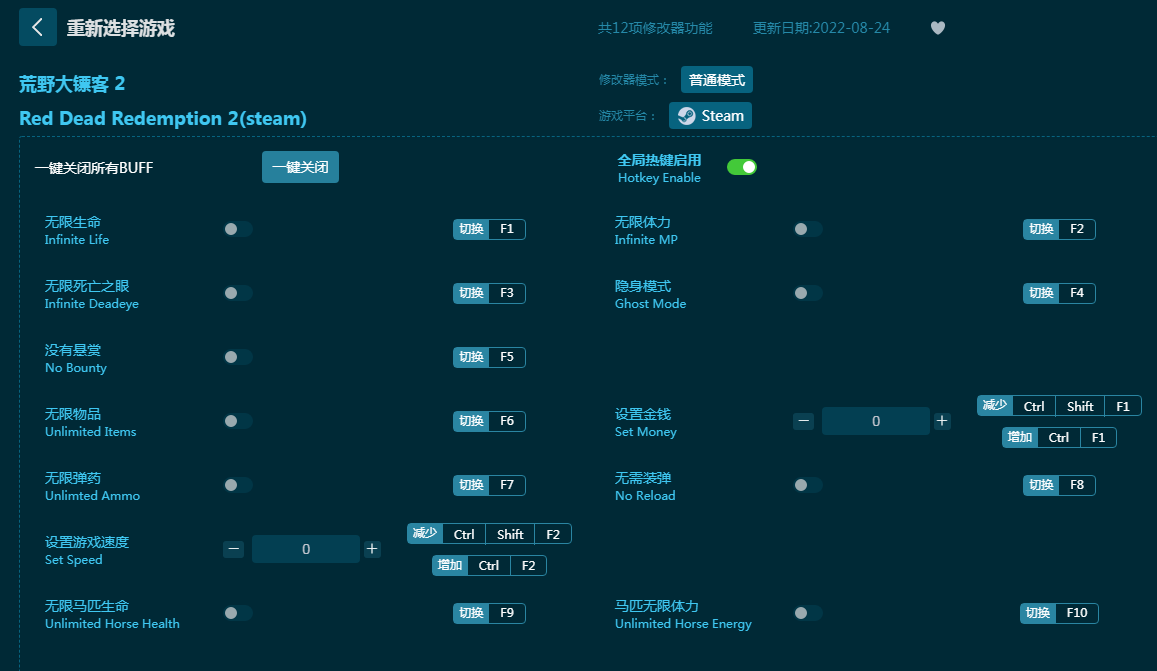Enable the Infinite Deadeye toggle
Image resolution: width=1157 pixels, height=671 pixels.
coord(238,293)
